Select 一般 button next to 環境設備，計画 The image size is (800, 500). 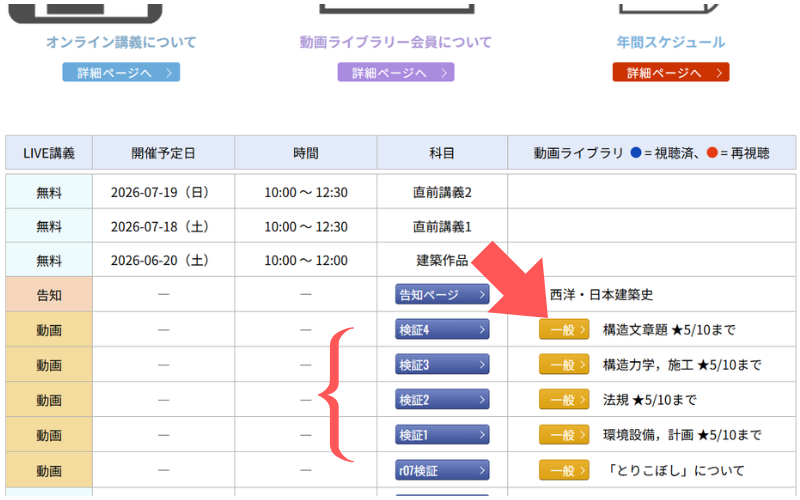coord(564,435)
